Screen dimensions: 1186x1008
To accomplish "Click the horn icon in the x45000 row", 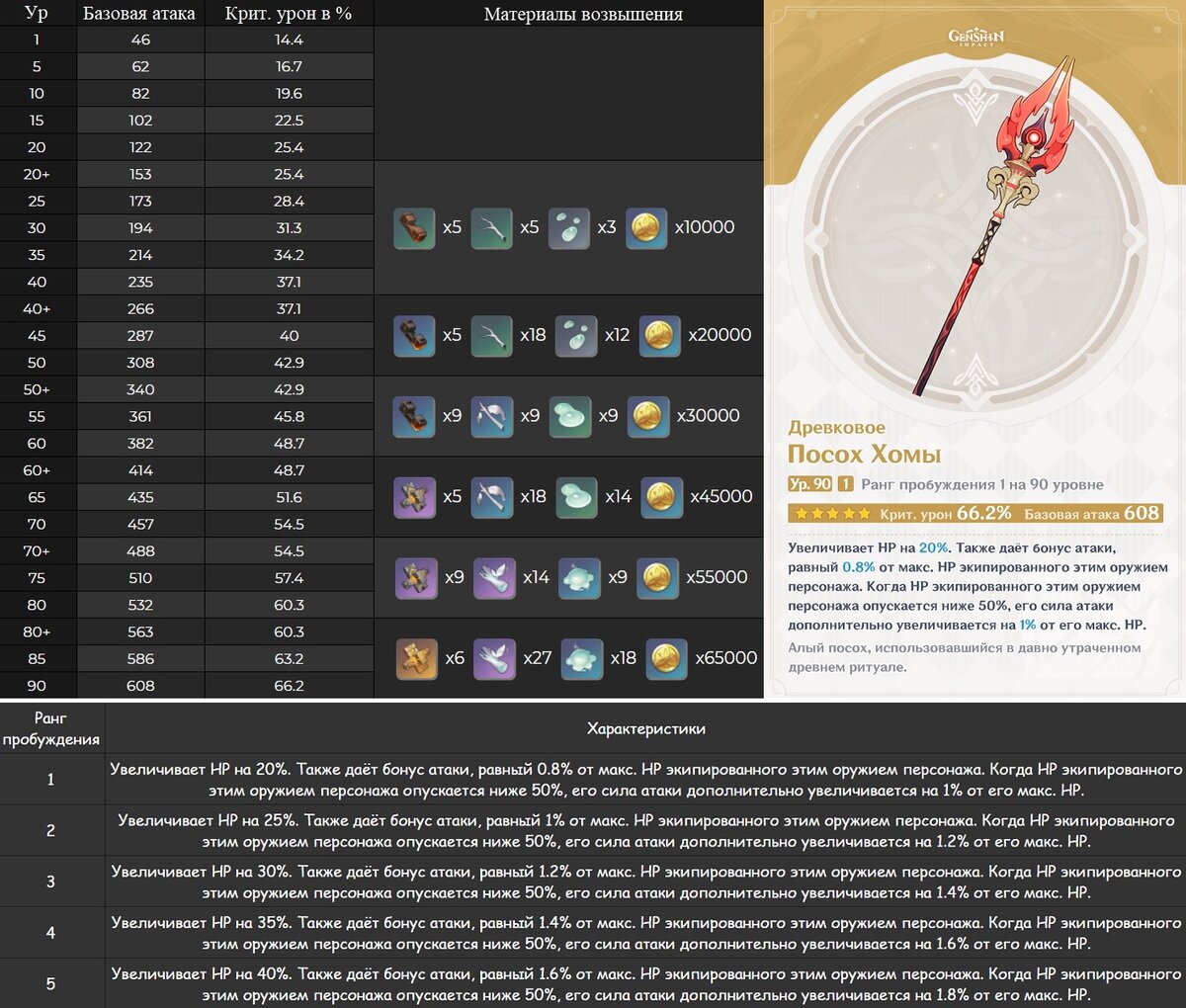I will click(x=491, y=498).
